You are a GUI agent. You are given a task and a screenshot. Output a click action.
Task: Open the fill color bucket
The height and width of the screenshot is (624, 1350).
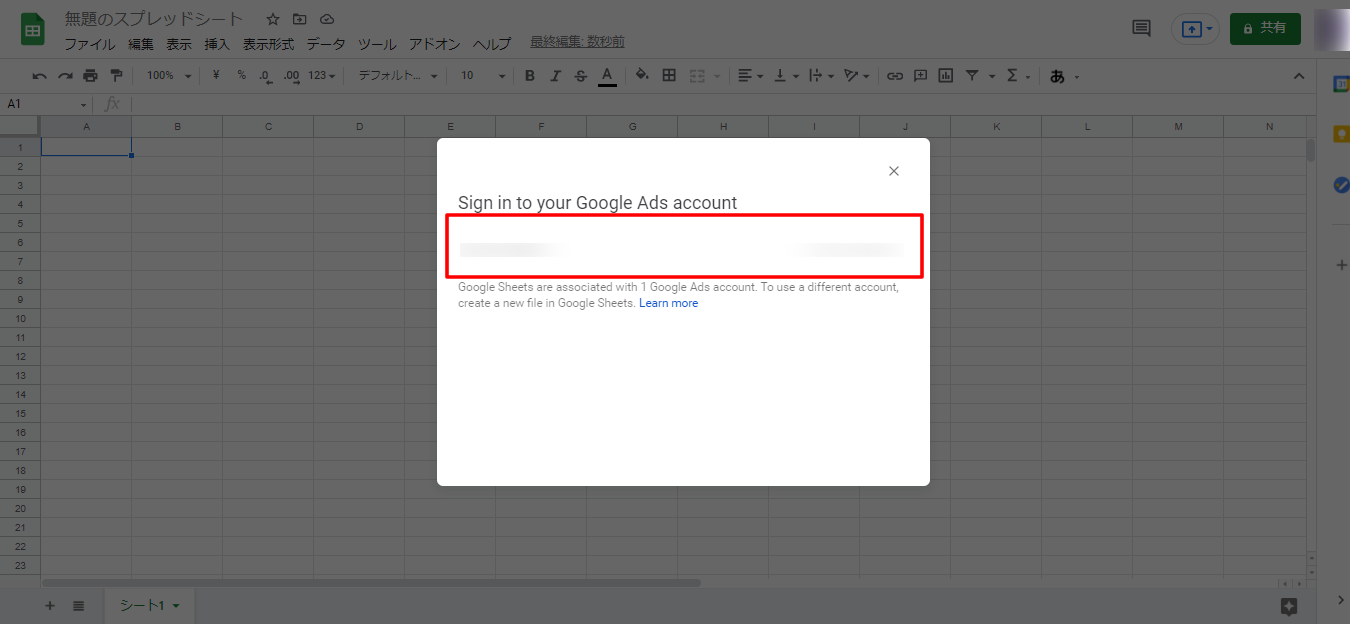[x=642, y=75]
